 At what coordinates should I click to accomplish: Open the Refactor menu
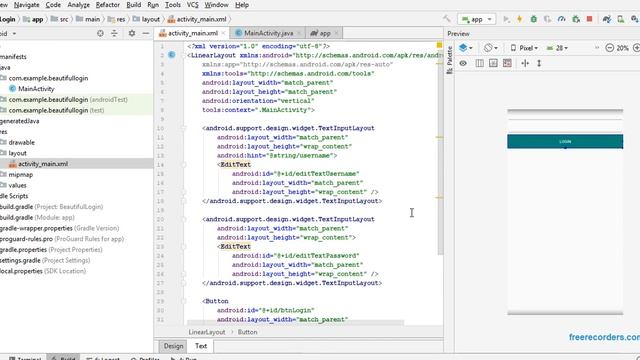[x=108, y=5]
